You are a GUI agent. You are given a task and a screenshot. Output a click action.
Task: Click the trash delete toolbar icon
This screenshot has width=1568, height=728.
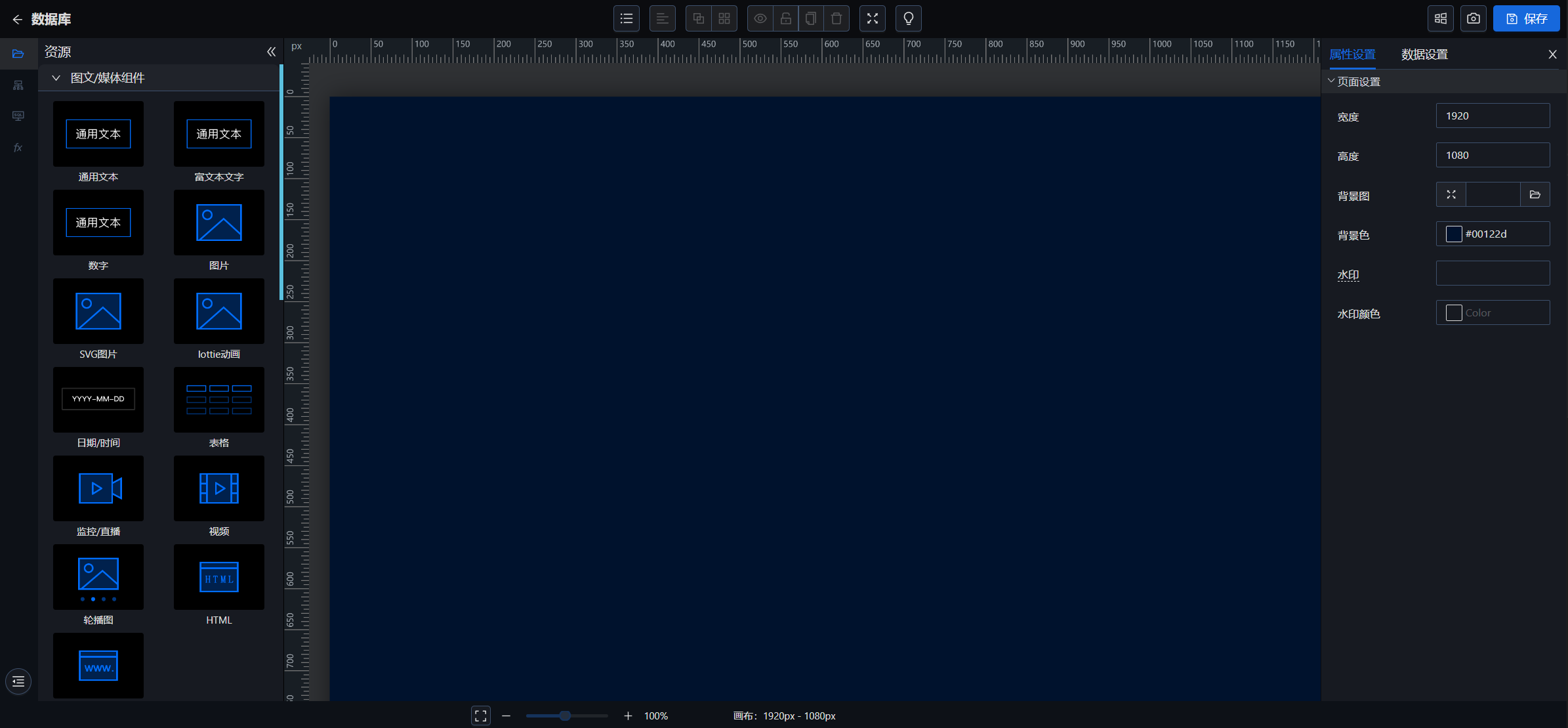[x=836, y=18]
